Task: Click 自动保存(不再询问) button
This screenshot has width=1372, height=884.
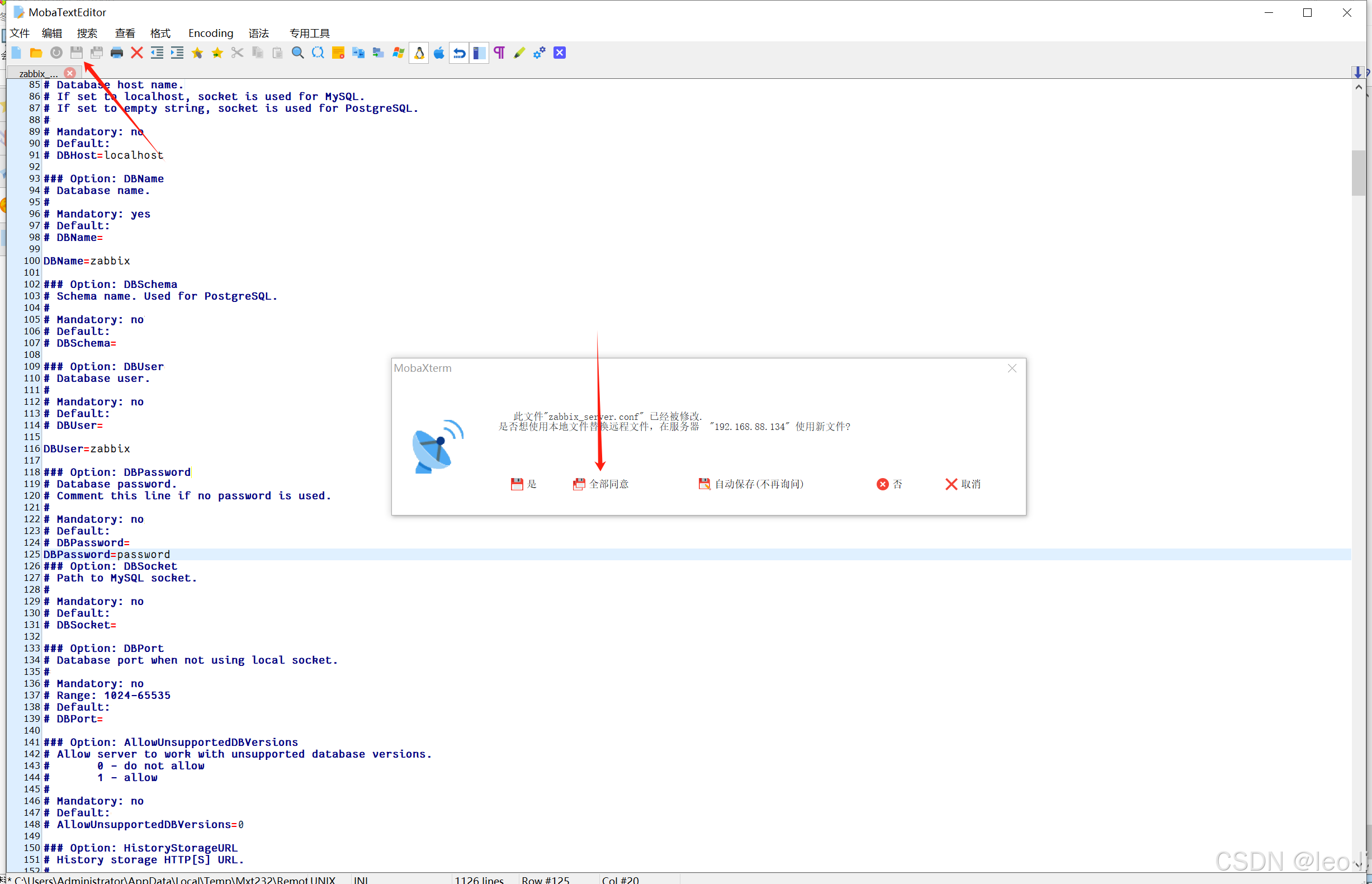Action: 751,484
